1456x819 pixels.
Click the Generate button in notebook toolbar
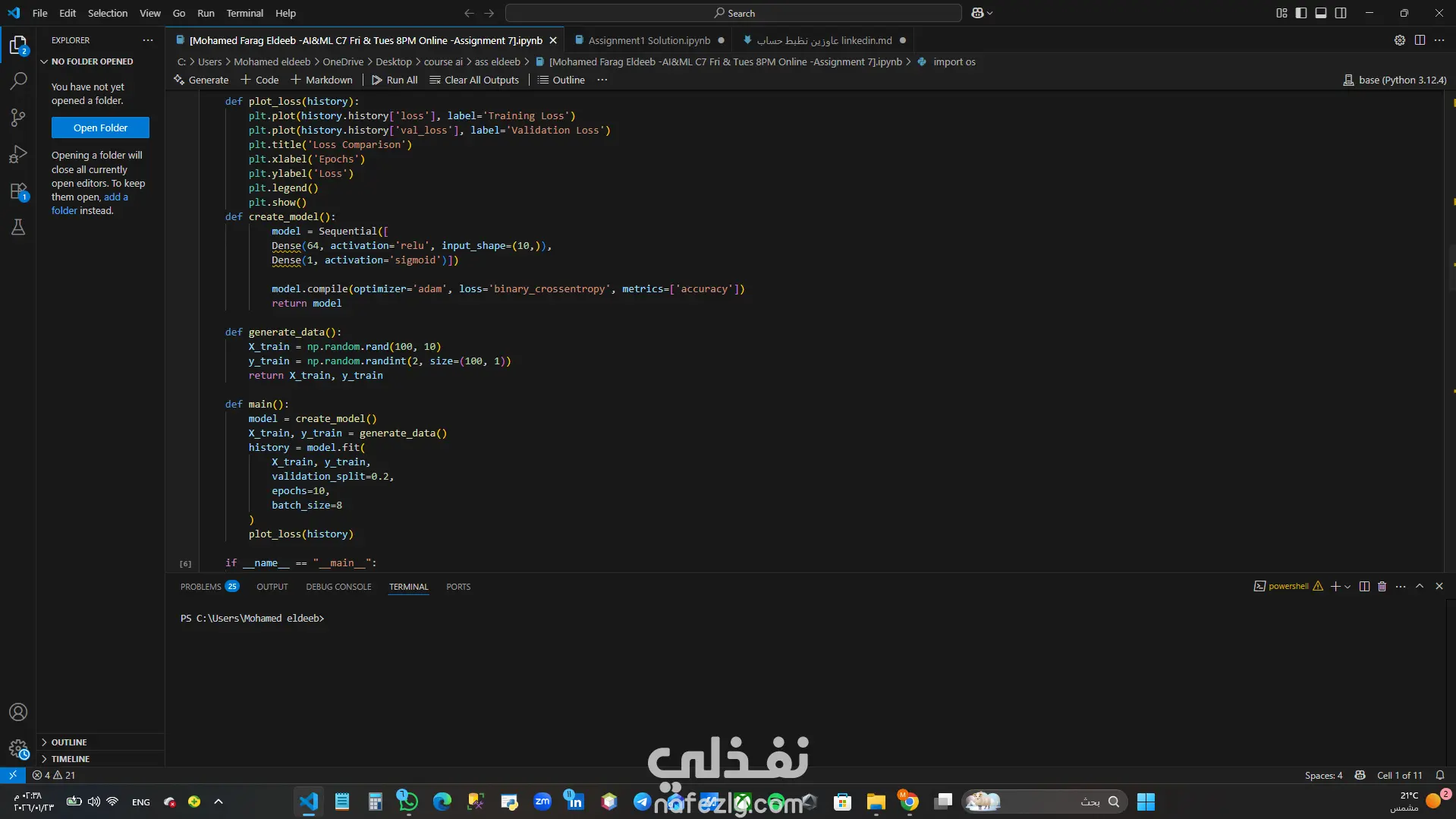[201, 80]
